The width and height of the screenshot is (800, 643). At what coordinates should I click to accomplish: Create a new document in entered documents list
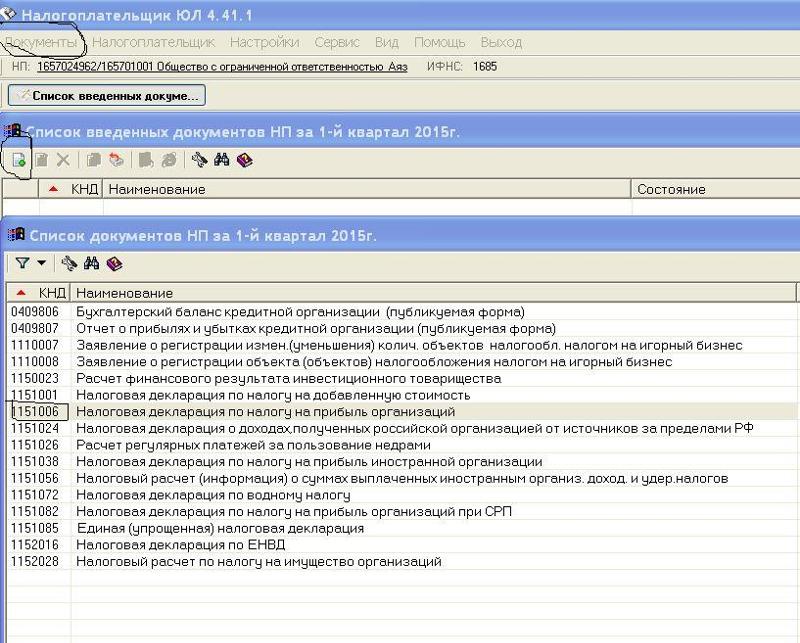(19, 160)
